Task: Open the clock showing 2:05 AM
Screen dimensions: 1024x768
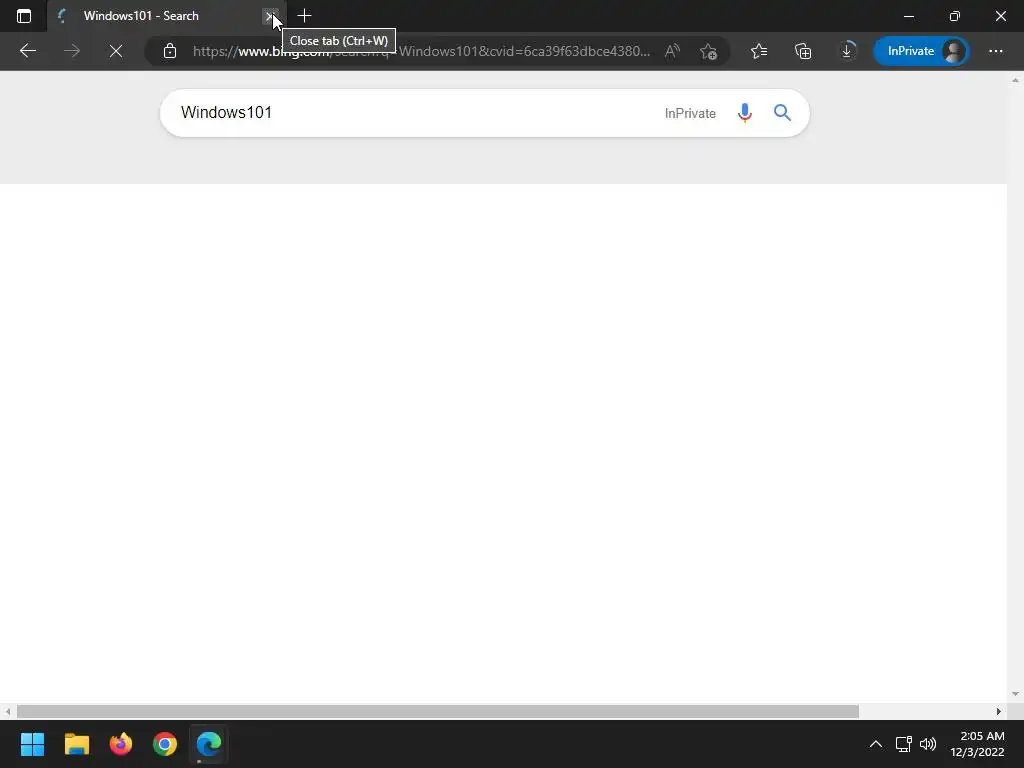Action: pyautogui.click(x=977, y=744)
